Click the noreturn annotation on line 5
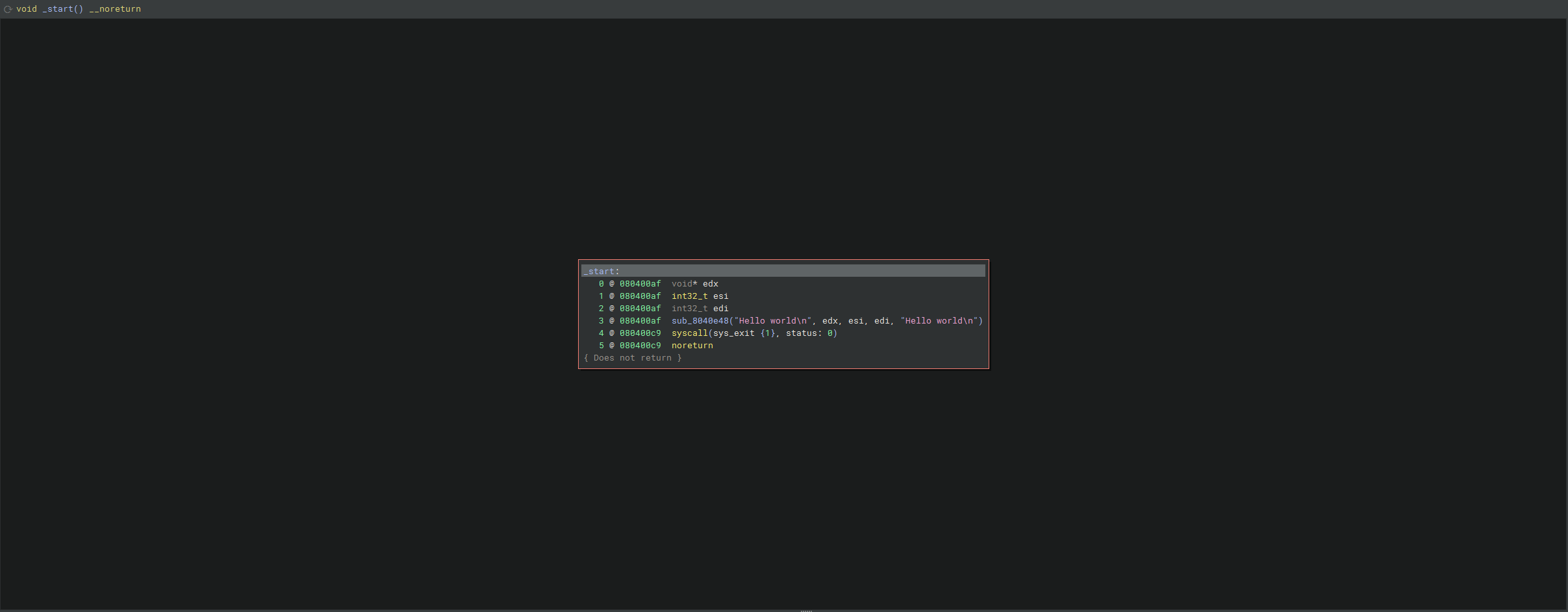The image size is (1568, 612). click(x=691, y=346)
